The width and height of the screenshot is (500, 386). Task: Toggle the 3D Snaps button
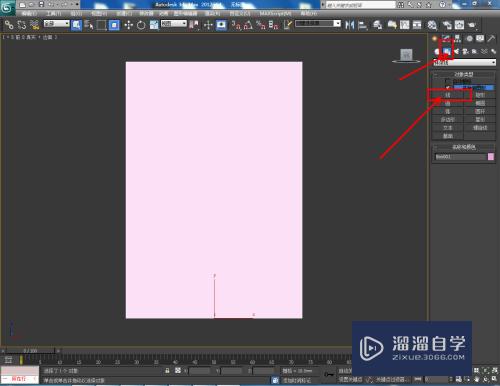click(236, 25)
